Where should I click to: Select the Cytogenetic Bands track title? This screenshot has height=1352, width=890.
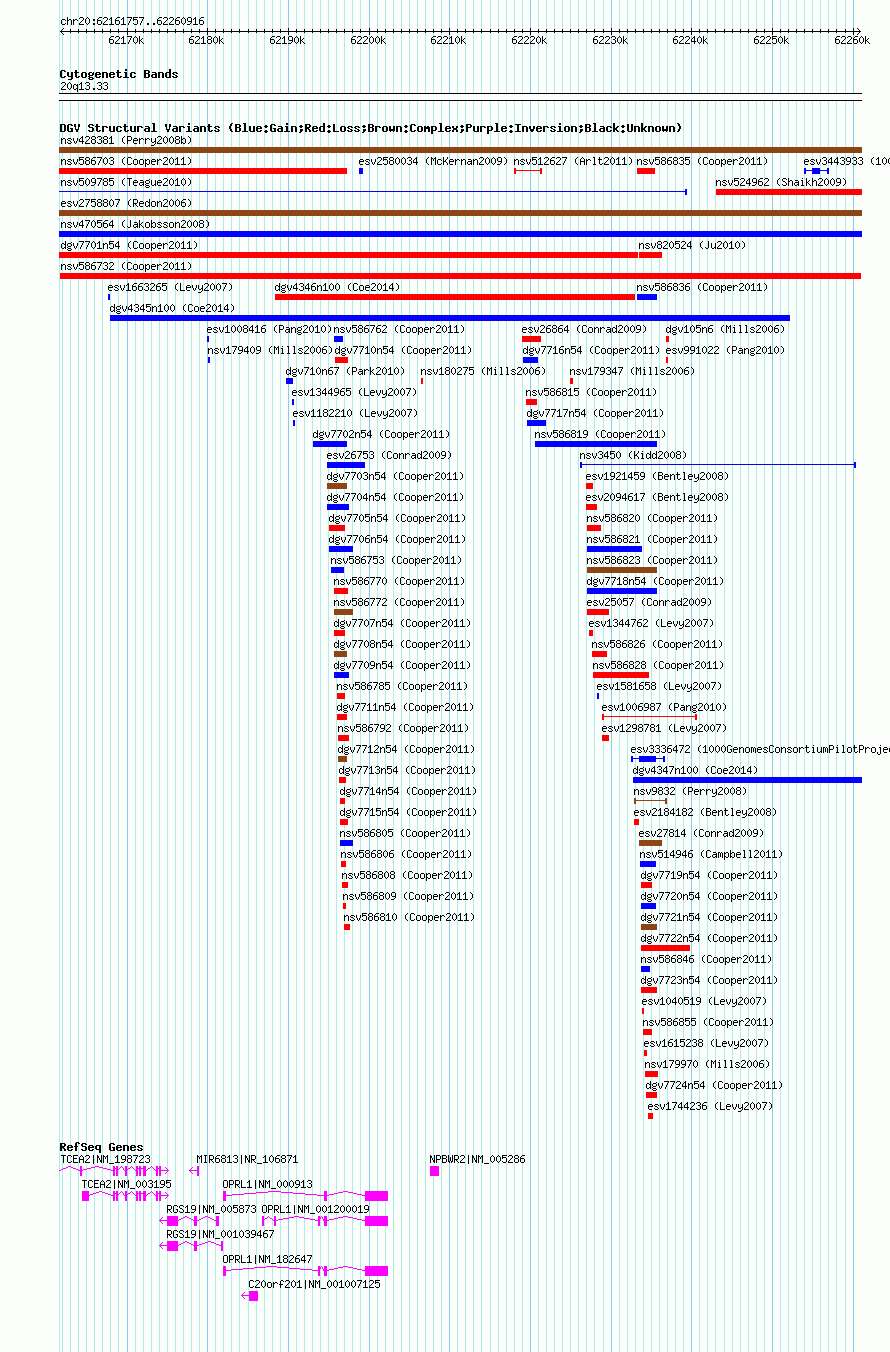[x=119, y=74]
